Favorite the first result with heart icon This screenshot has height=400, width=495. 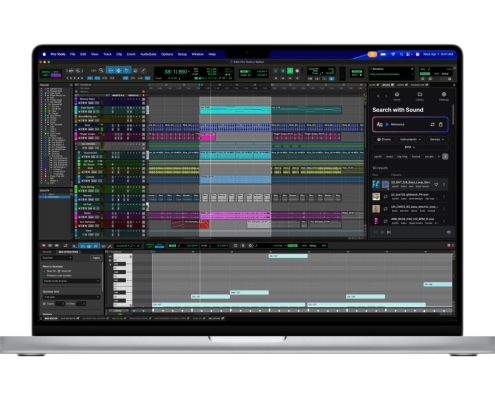tap(436, 184)
